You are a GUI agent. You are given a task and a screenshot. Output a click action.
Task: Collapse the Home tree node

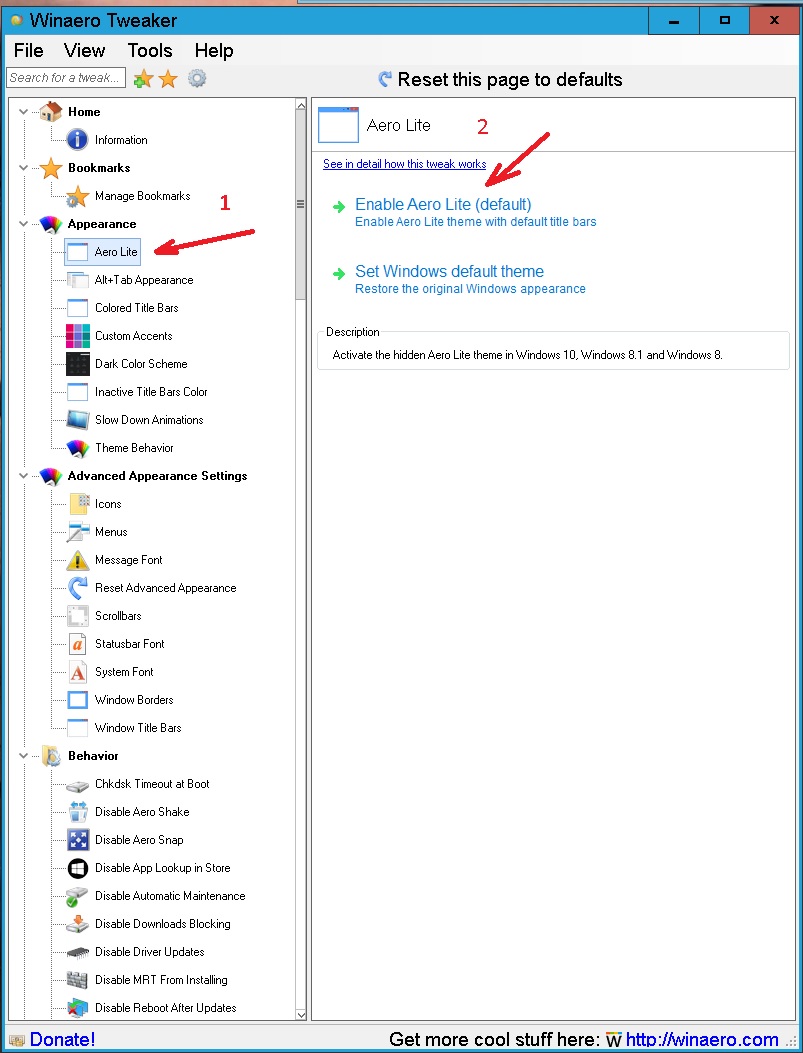(23, 111)
